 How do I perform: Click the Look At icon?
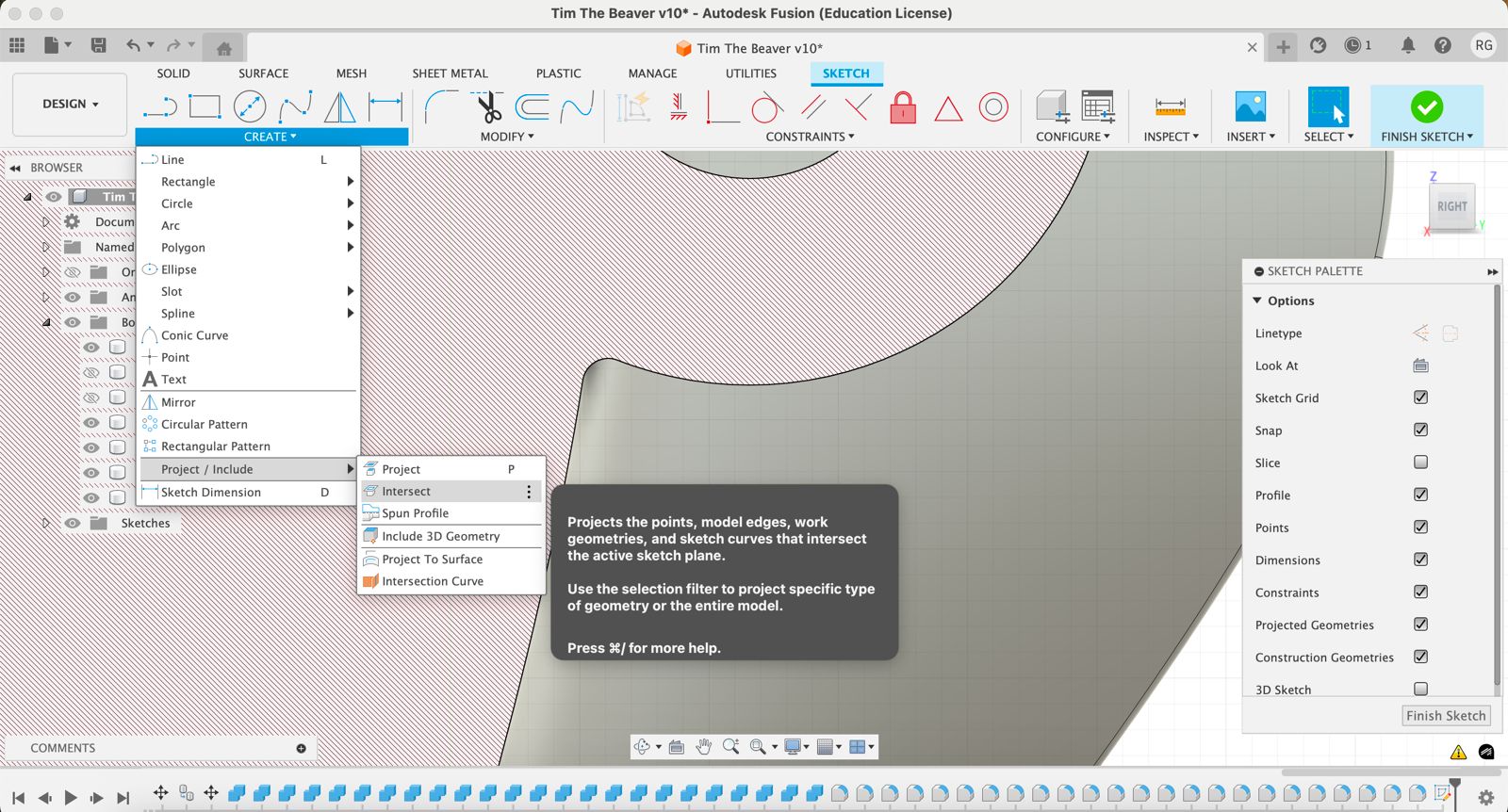coord(1420,365)
